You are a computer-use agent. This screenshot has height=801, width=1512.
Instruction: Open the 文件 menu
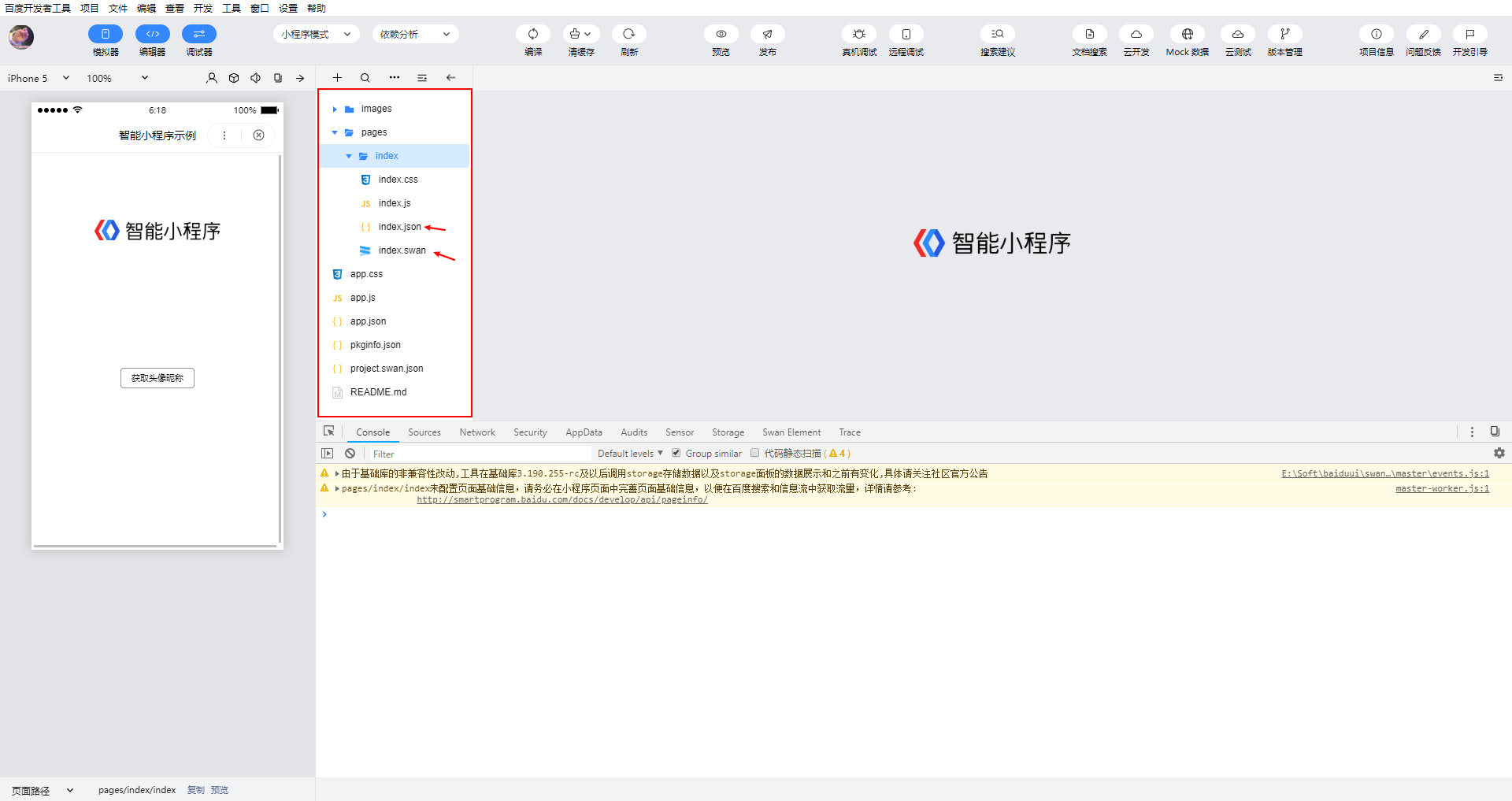tap(118, 8)
